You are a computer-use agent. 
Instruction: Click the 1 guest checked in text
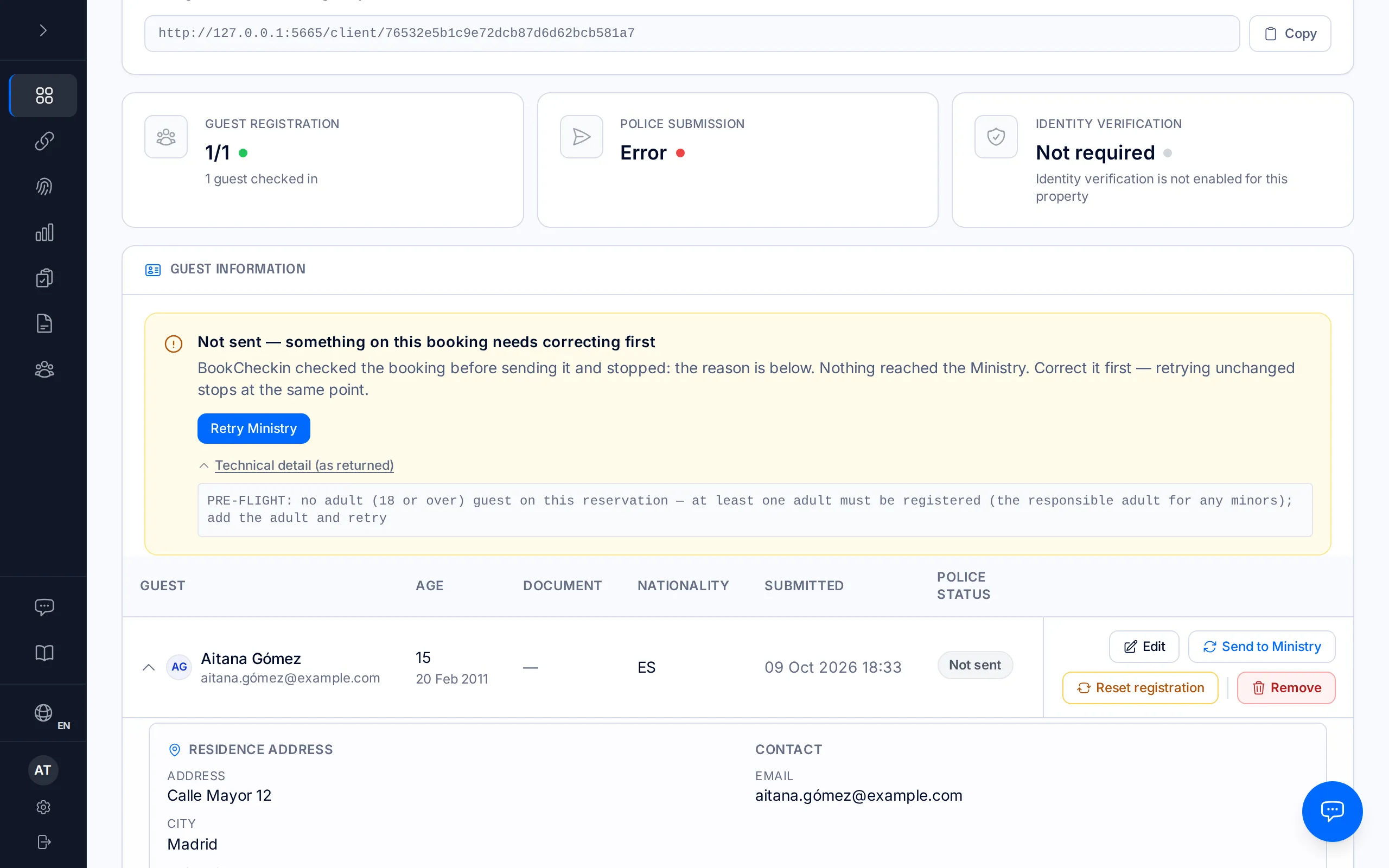point(261,179)
